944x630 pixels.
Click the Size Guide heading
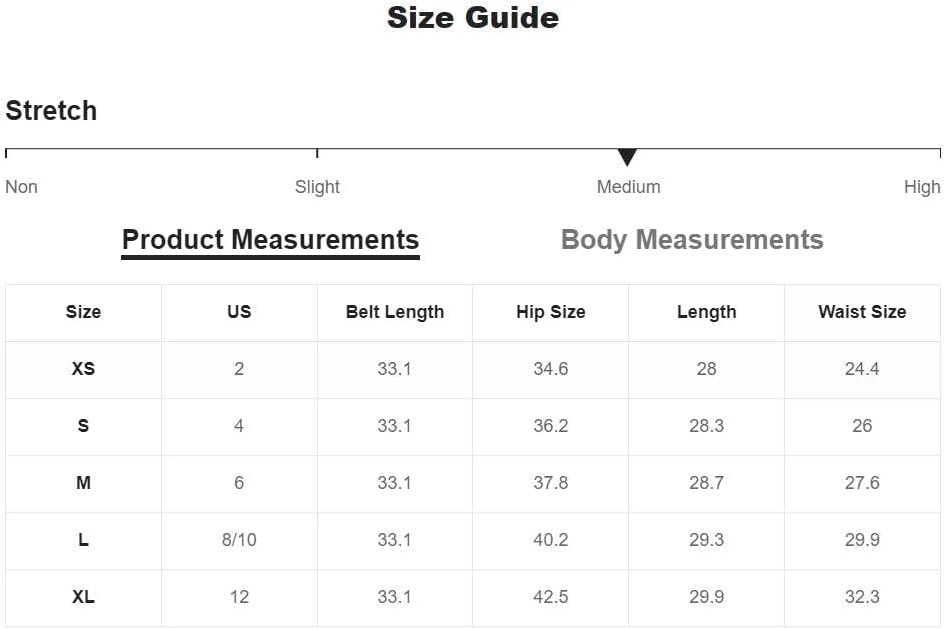[x=473, y=17]
